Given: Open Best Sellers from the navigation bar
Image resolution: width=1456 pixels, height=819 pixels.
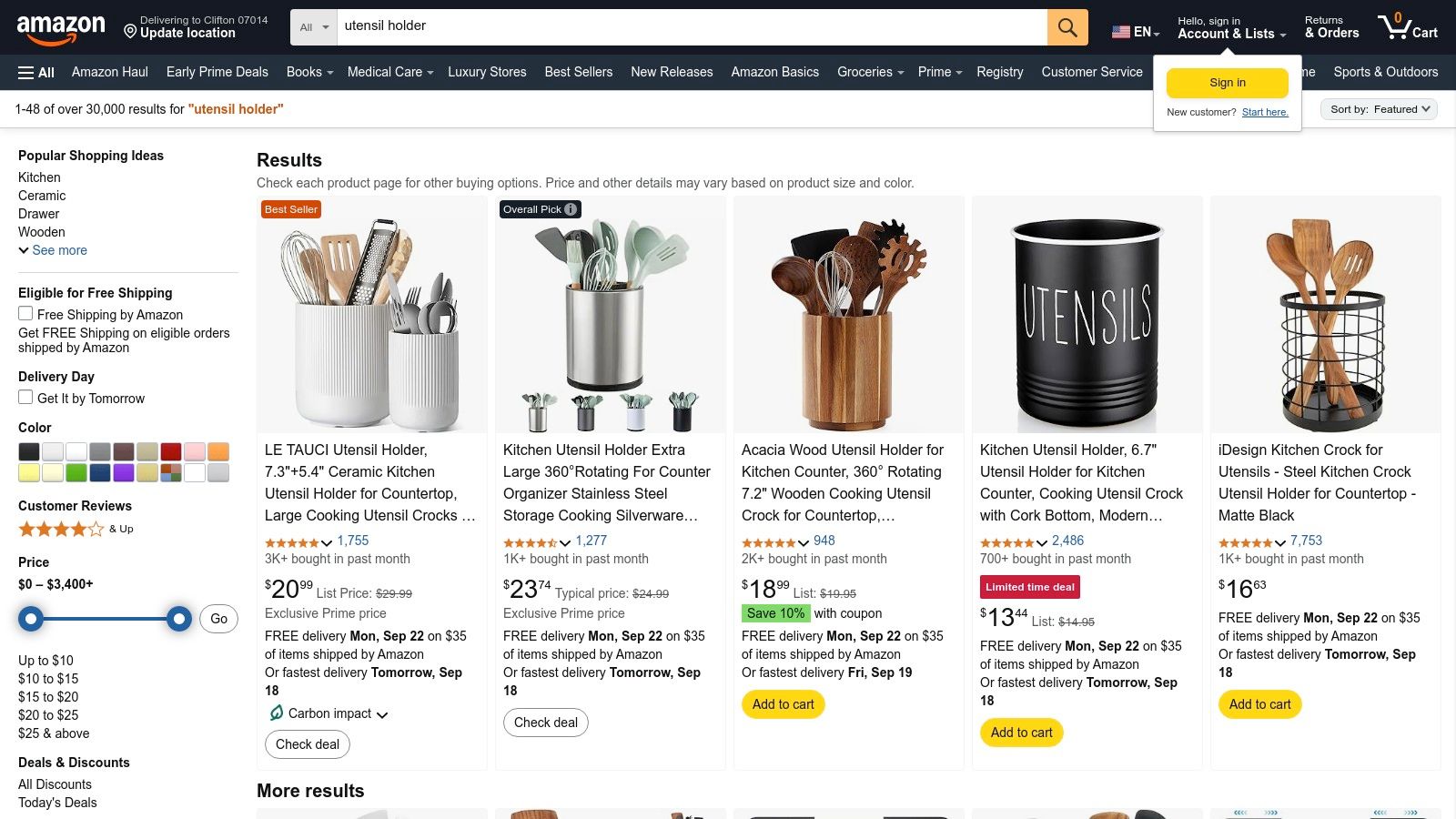Looking at the screenshot, I should tap(578, 72).
